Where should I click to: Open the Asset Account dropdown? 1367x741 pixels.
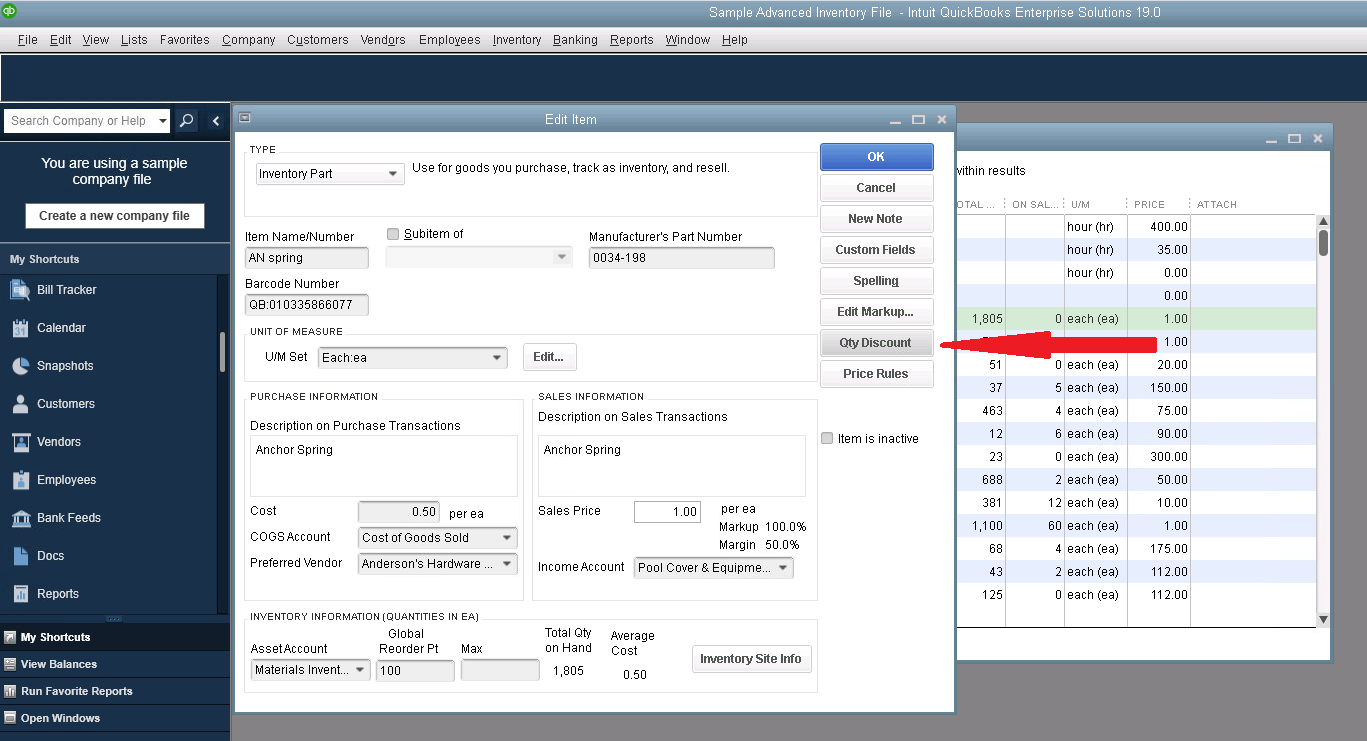[311, 670]
